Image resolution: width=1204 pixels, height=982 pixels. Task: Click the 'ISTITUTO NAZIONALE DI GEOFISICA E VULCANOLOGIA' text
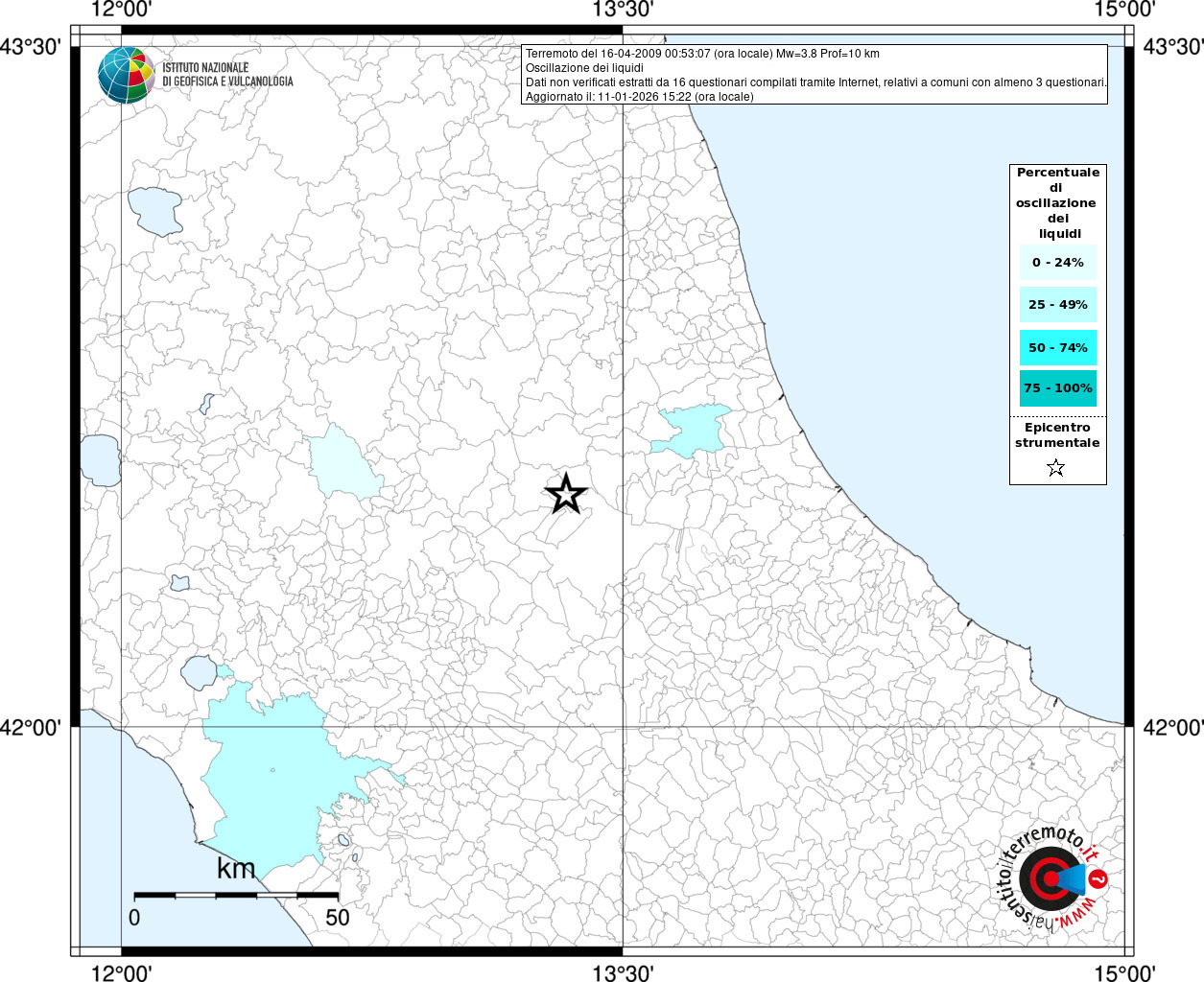pyautogui.click(x=228, y=75)
